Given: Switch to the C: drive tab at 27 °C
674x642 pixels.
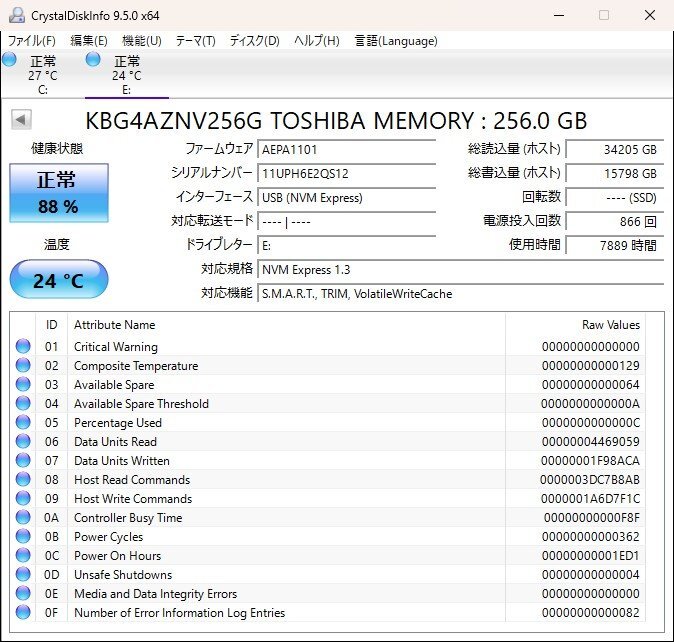Looking at the screenshot, I should click(42, 74).
